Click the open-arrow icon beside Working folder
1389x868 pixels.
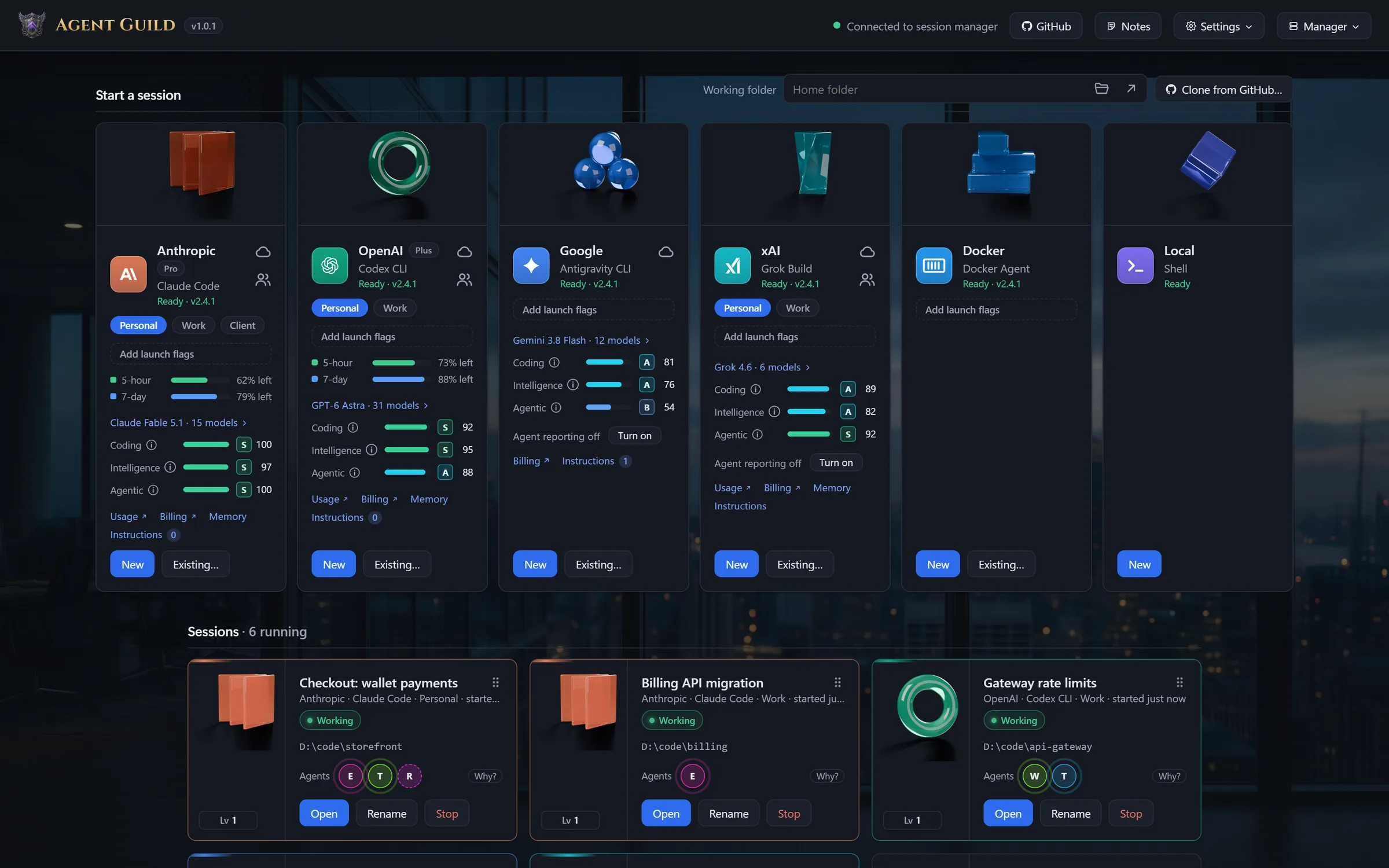point(1131,89)
